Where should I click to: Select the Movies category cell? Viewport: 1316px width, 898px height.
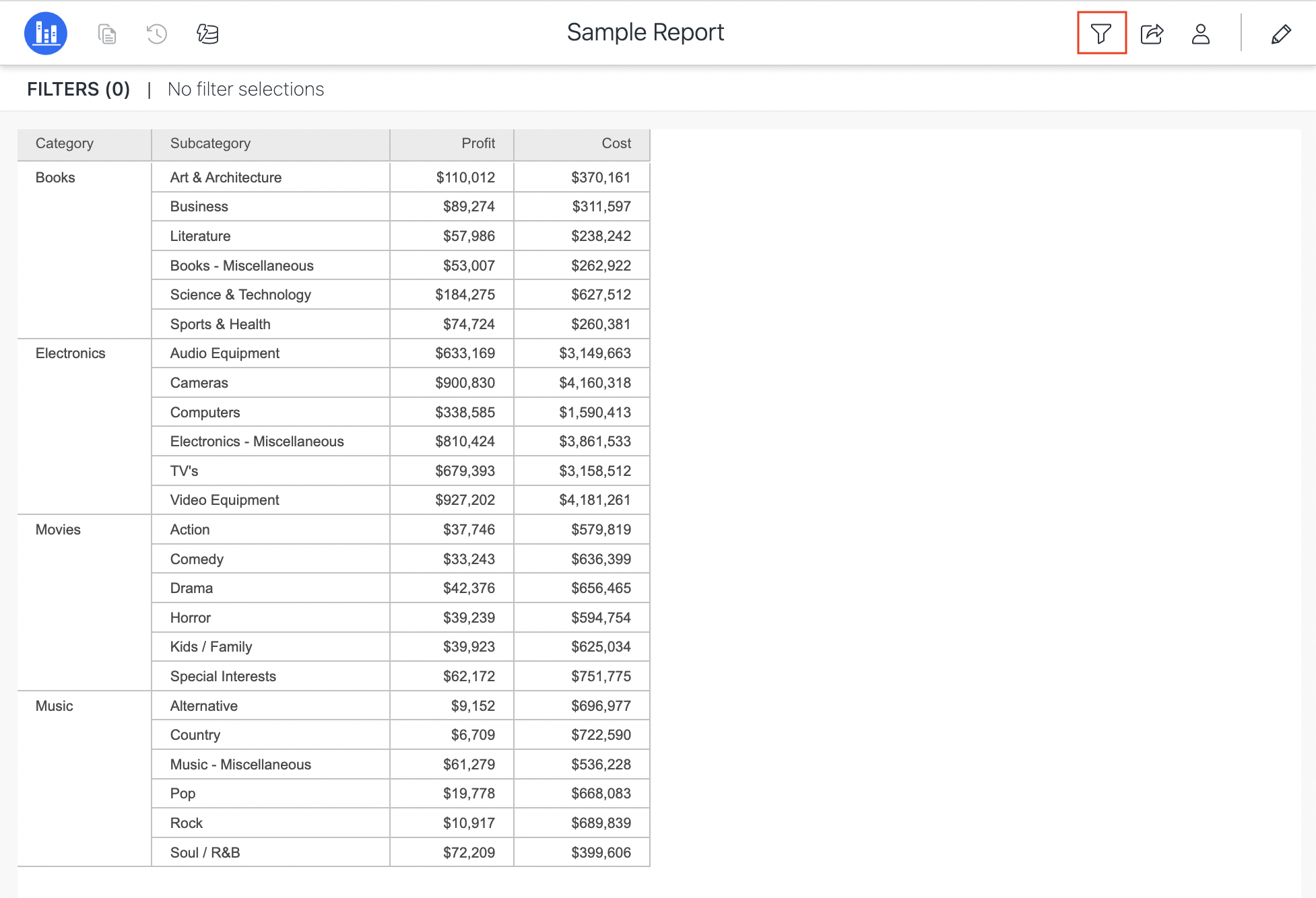(58, 530)
